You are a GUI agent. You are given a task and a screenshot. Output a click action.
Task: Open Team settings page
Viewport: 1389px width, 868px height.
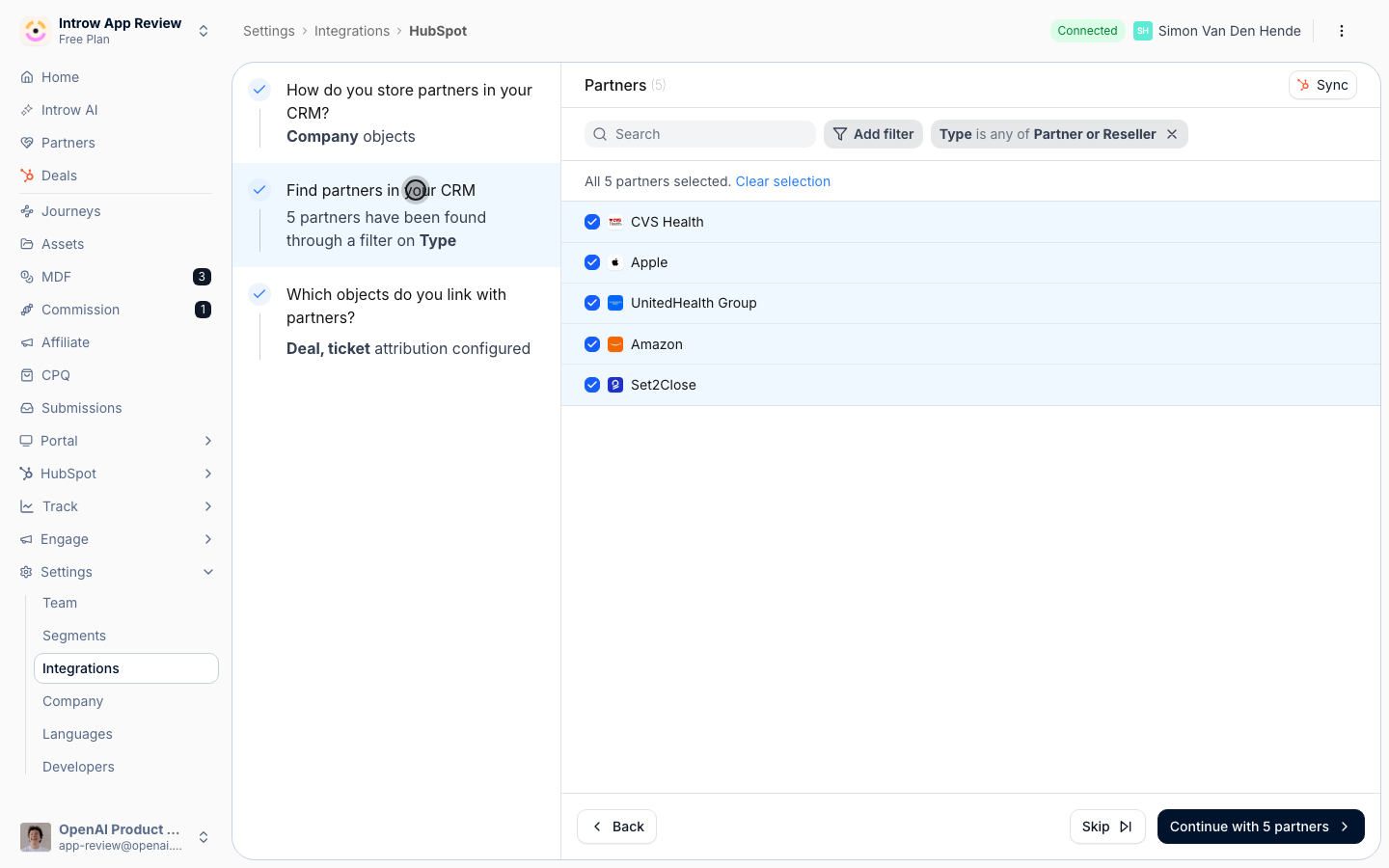coord(126,603)
